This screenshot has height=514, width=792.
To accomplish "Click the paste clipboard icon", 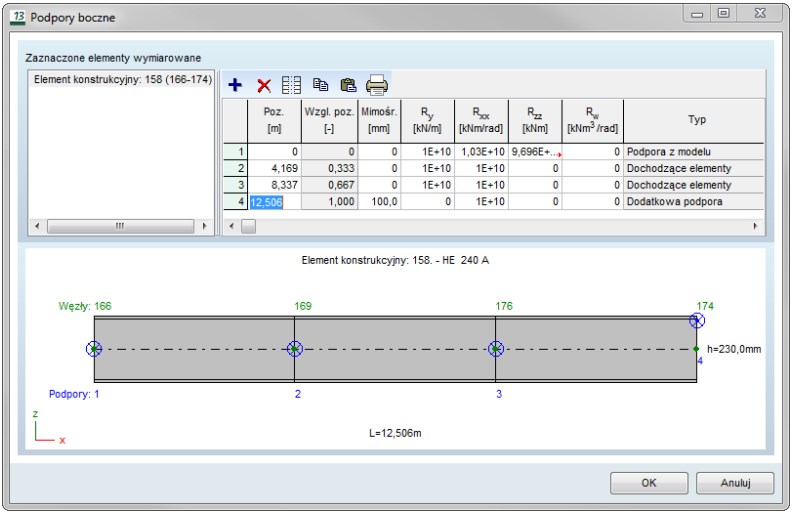I will [348, 85].
